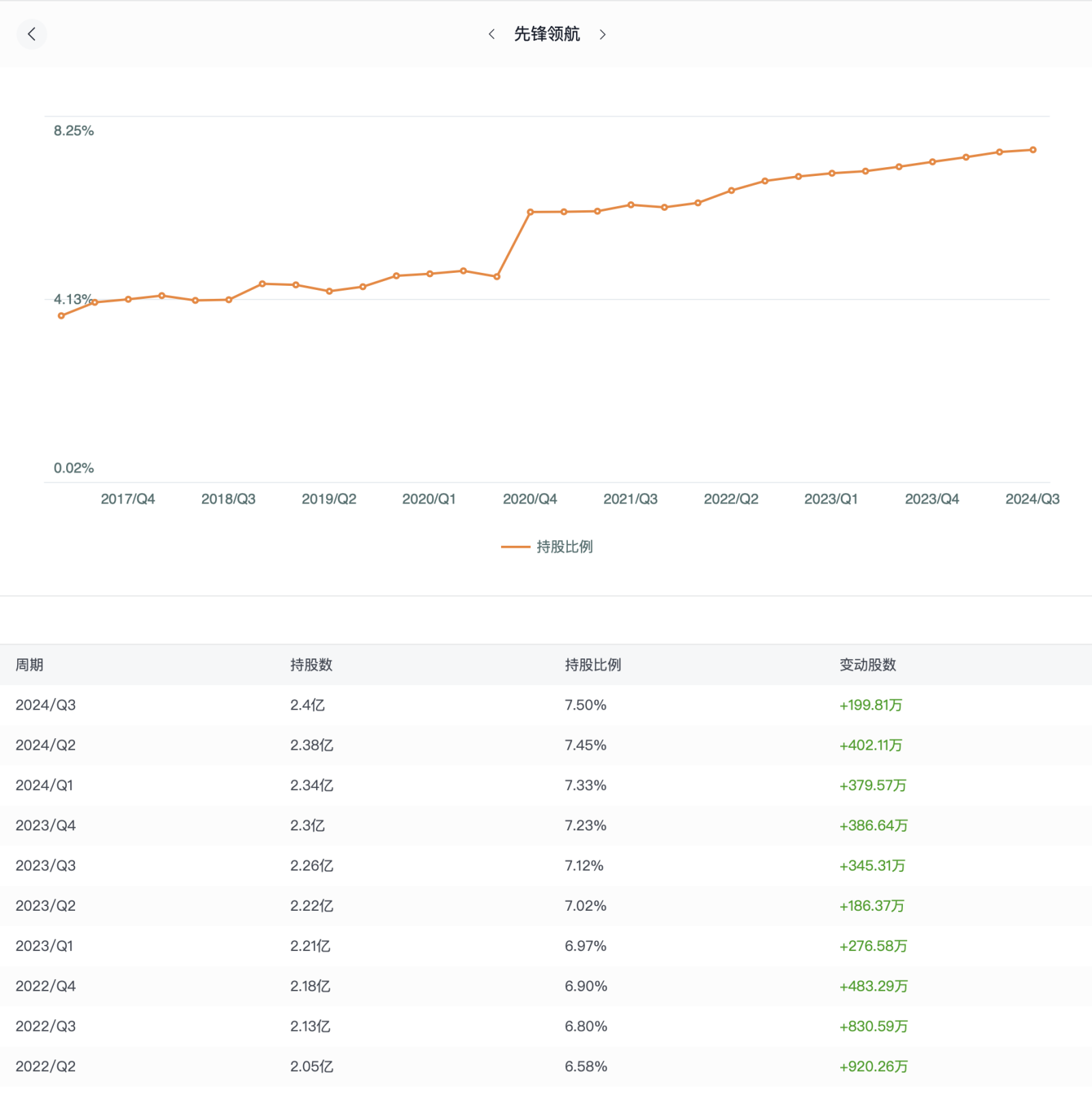The height and width of the screenshot is (1095, 1092).
Task: Select the 2024/Q3 data point on chart
Action: 1033,150
